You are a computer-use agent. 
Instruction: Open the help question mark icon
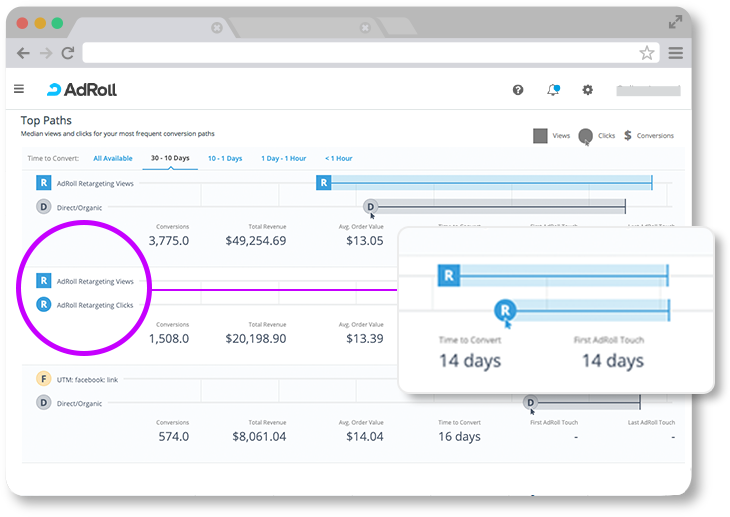point(518,90)
